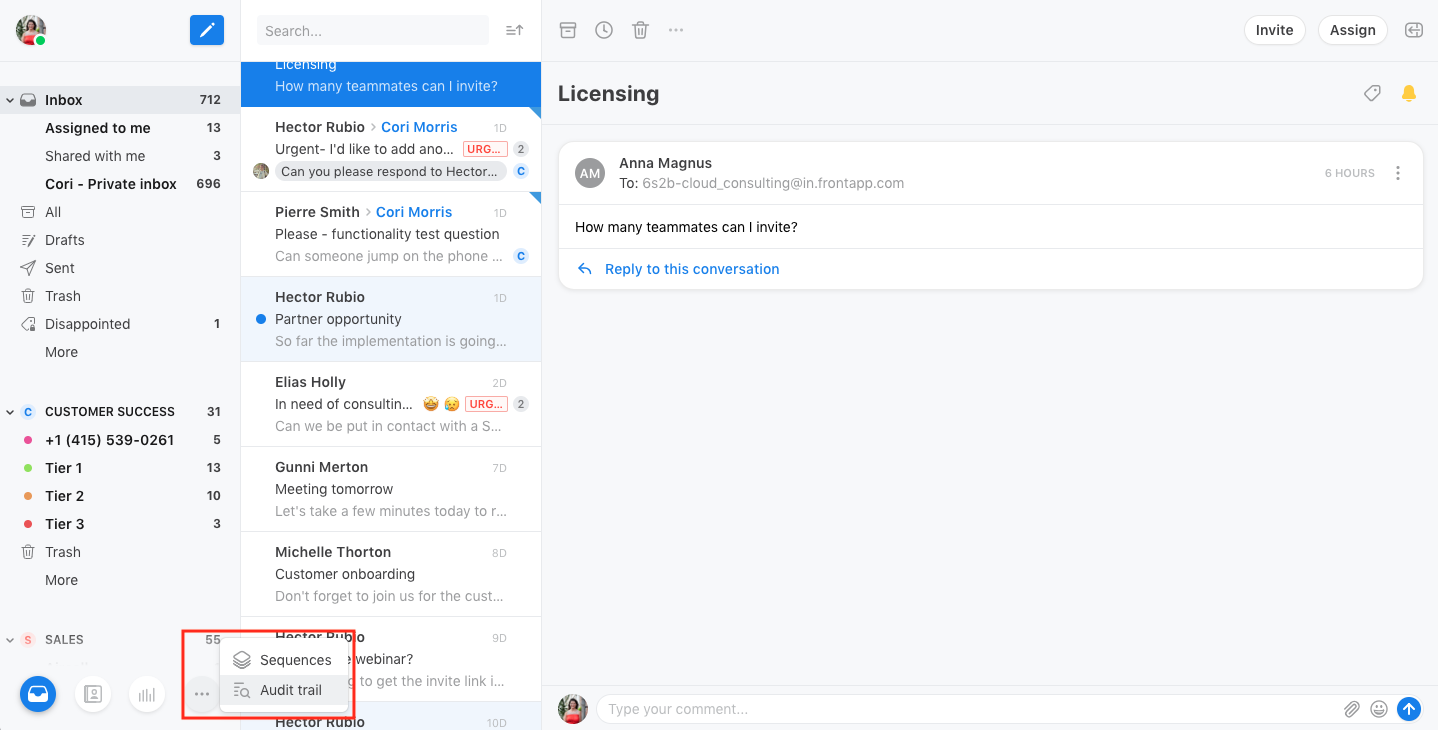
Task: Open the analytics icon in the bottom bar
Action: tap(147, 694)
